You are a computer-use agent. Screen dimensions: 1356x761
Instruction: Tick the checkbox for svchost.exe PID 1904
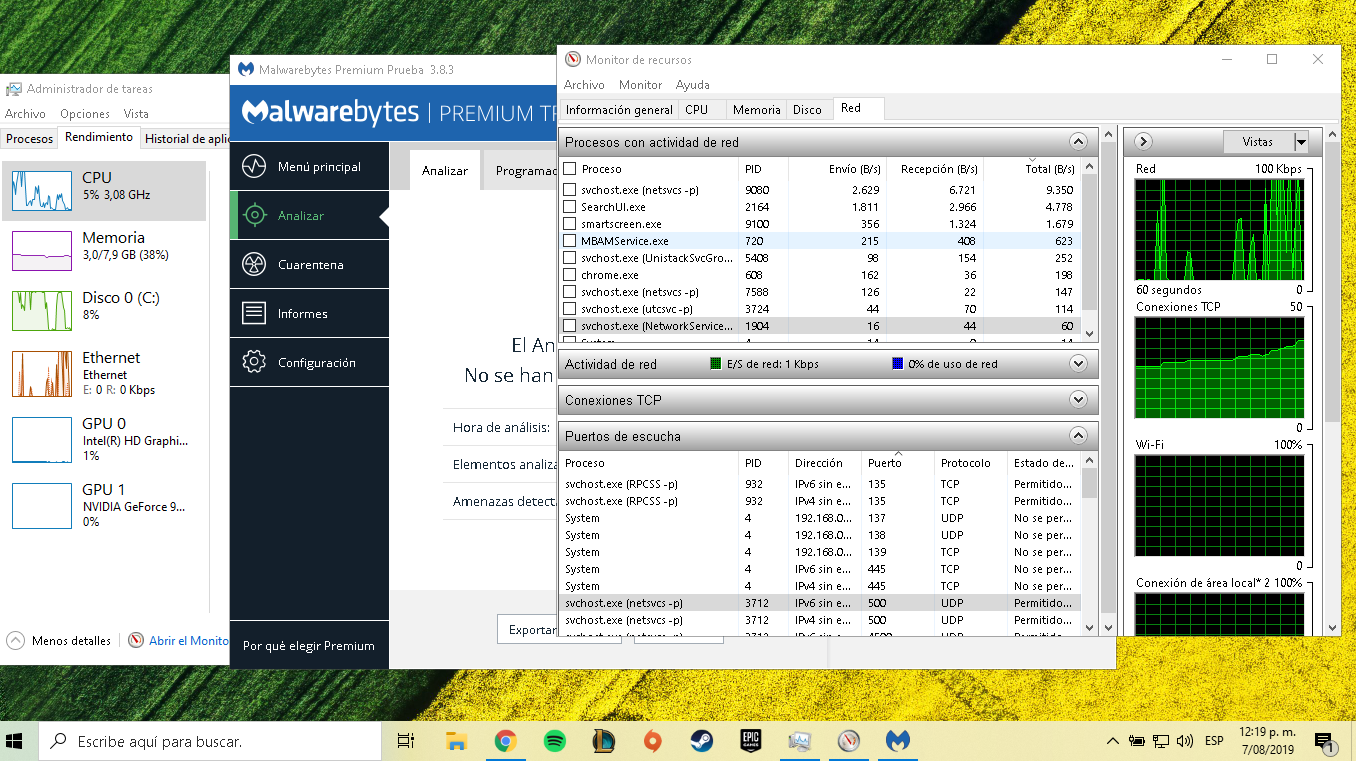pyautogui.click(x=569, y=326)
